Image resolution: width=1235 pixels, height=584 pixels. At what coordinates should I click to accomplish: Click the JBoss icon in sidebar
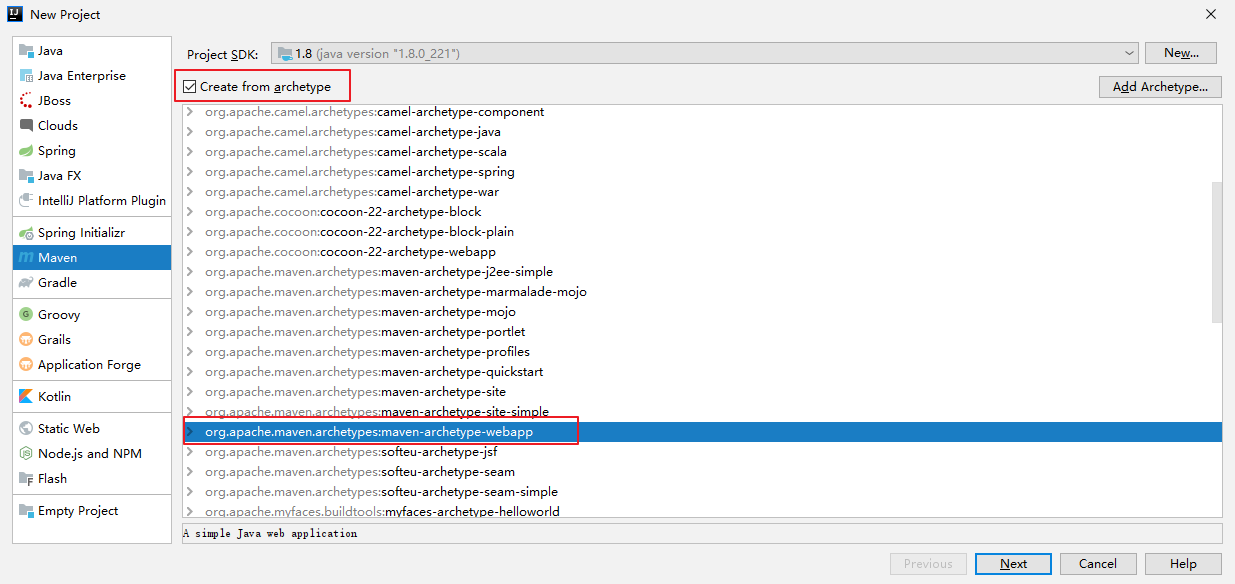point(27,101)
